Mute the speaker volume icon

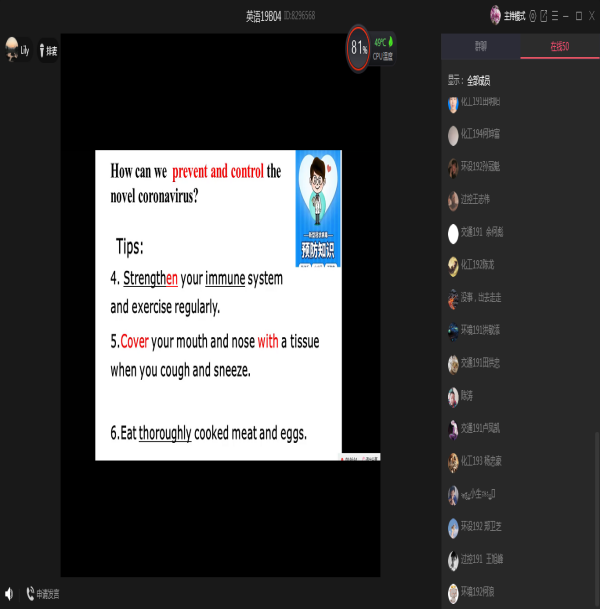9,594
